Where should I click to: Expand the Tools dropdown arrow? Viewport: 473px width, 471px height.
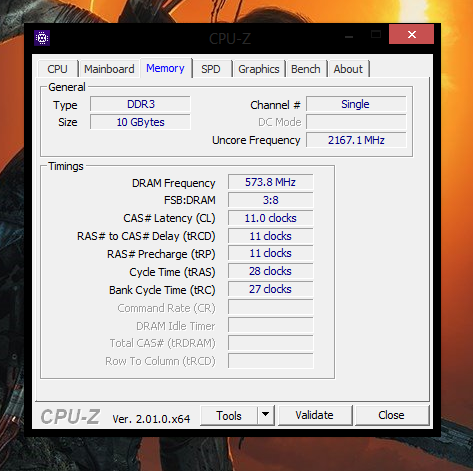pyautogui.click(x=266, y=416)
